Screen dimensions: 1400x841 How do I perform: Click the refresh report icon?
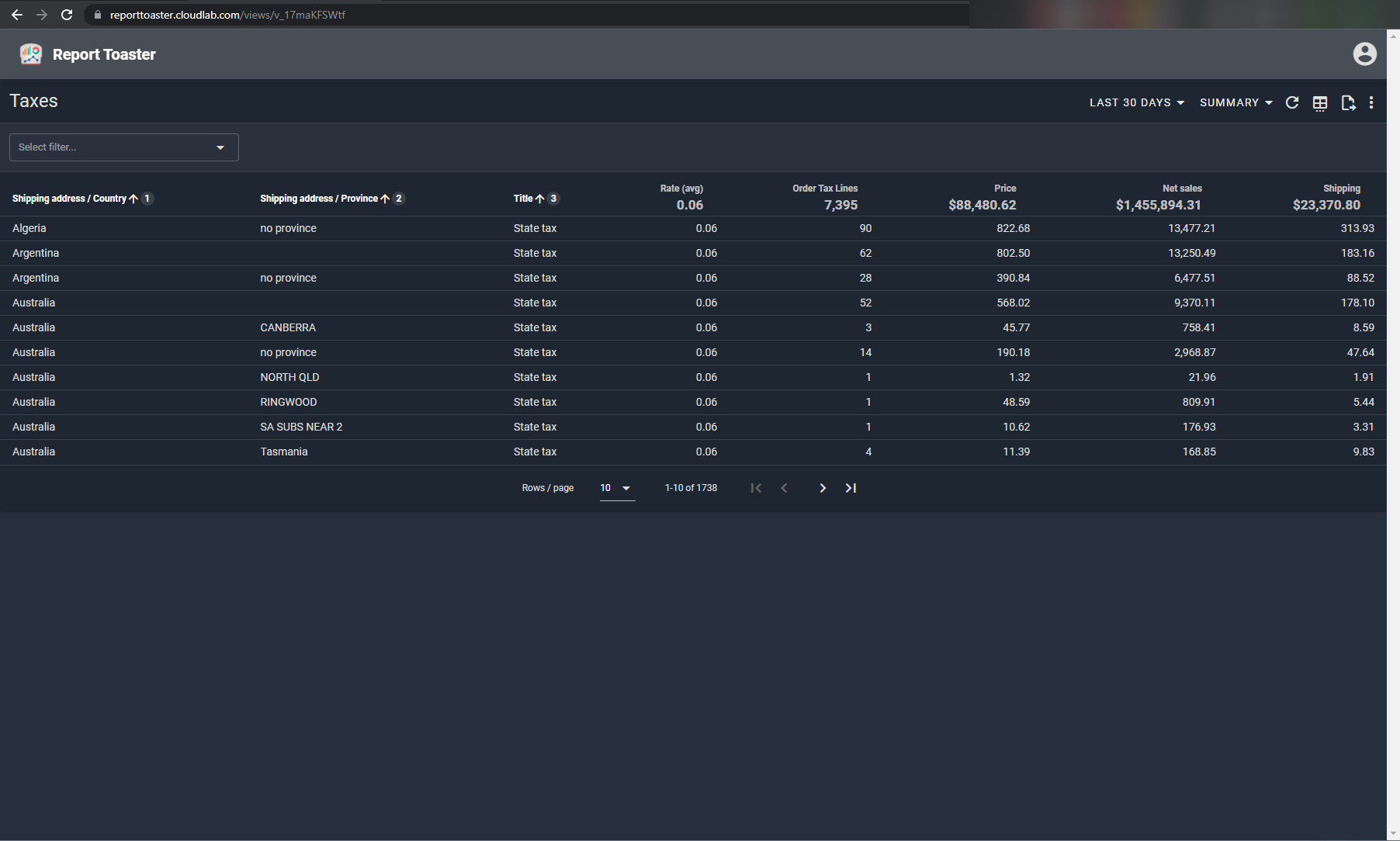pos(1292,102)
